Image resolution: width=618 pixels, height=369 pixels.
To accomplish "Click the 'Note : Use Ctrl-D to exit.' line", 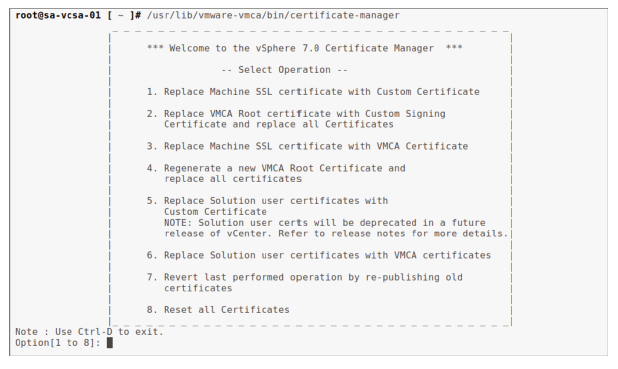I will point(89,332).
